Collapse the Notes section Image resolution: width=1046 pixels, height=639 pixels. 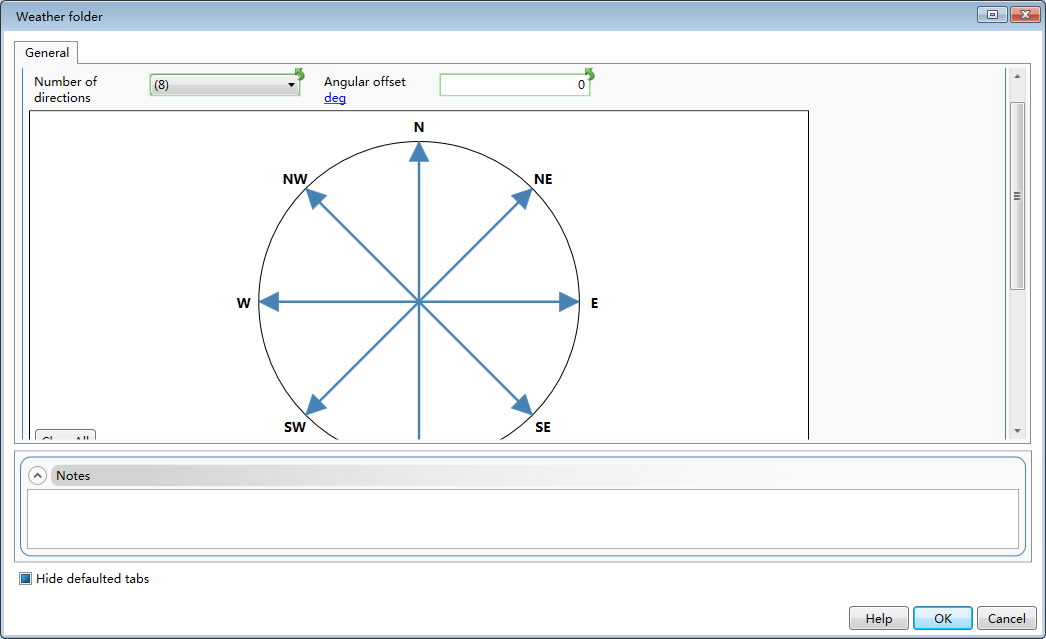pyautogui.click(x=37, y=476)
